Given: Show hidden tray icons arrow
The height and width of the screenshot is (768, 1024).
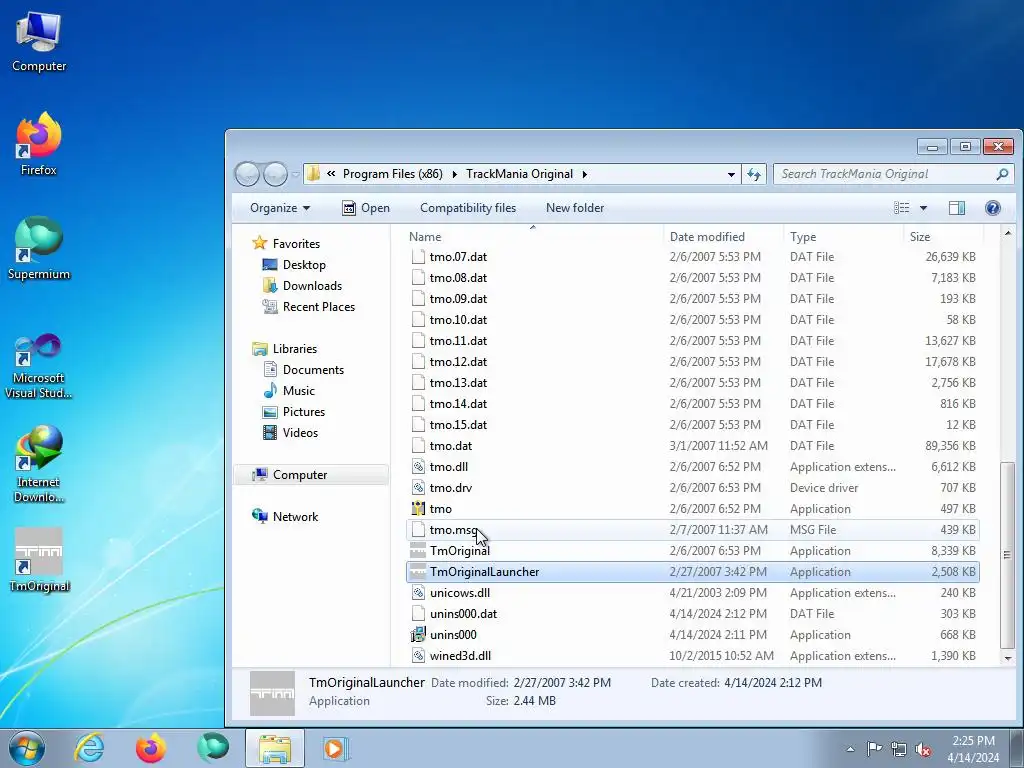Looking at the screenshot, I should click(x=850, y=749).
